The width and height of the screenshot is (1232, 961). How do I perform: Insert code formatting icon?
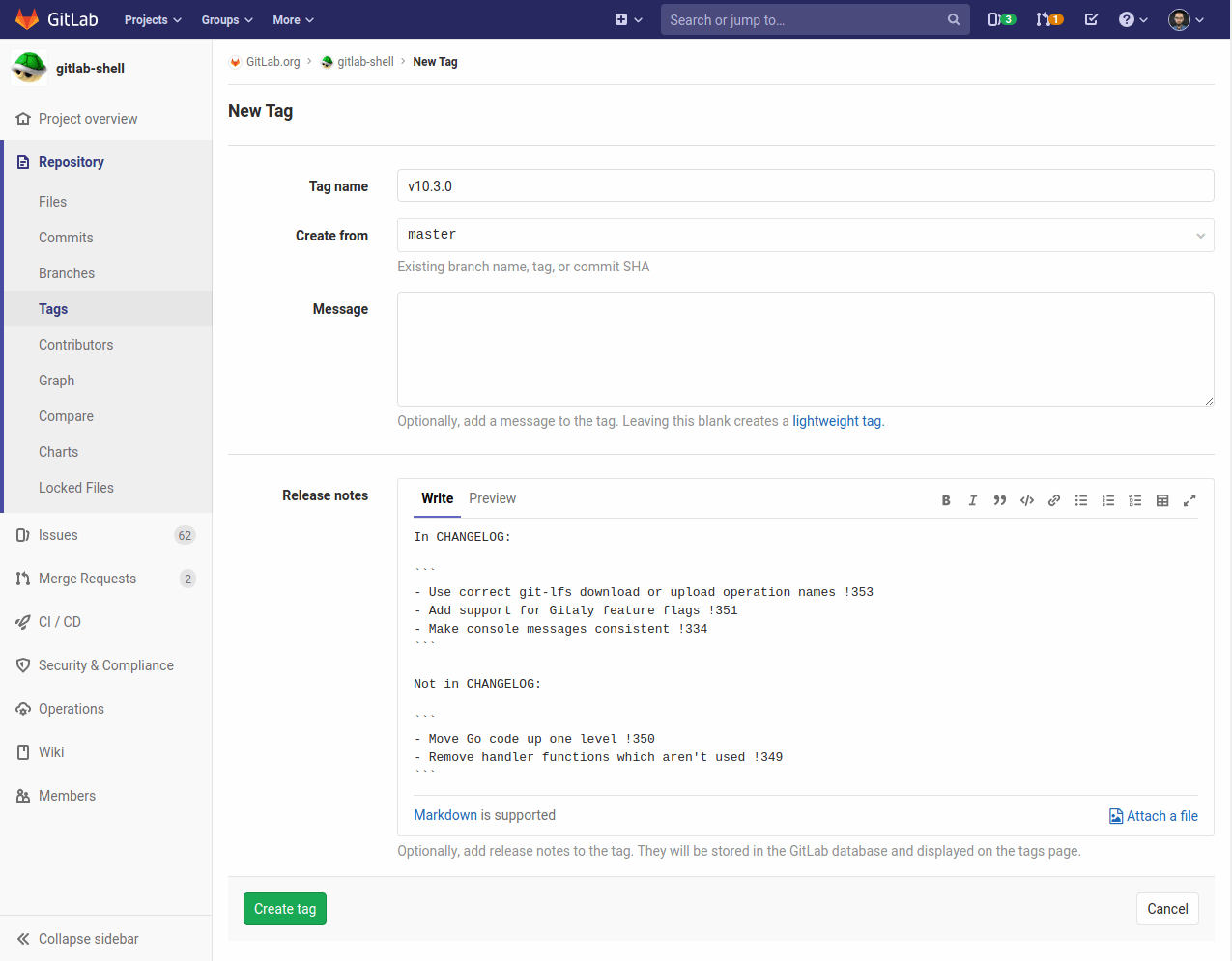1027,500
